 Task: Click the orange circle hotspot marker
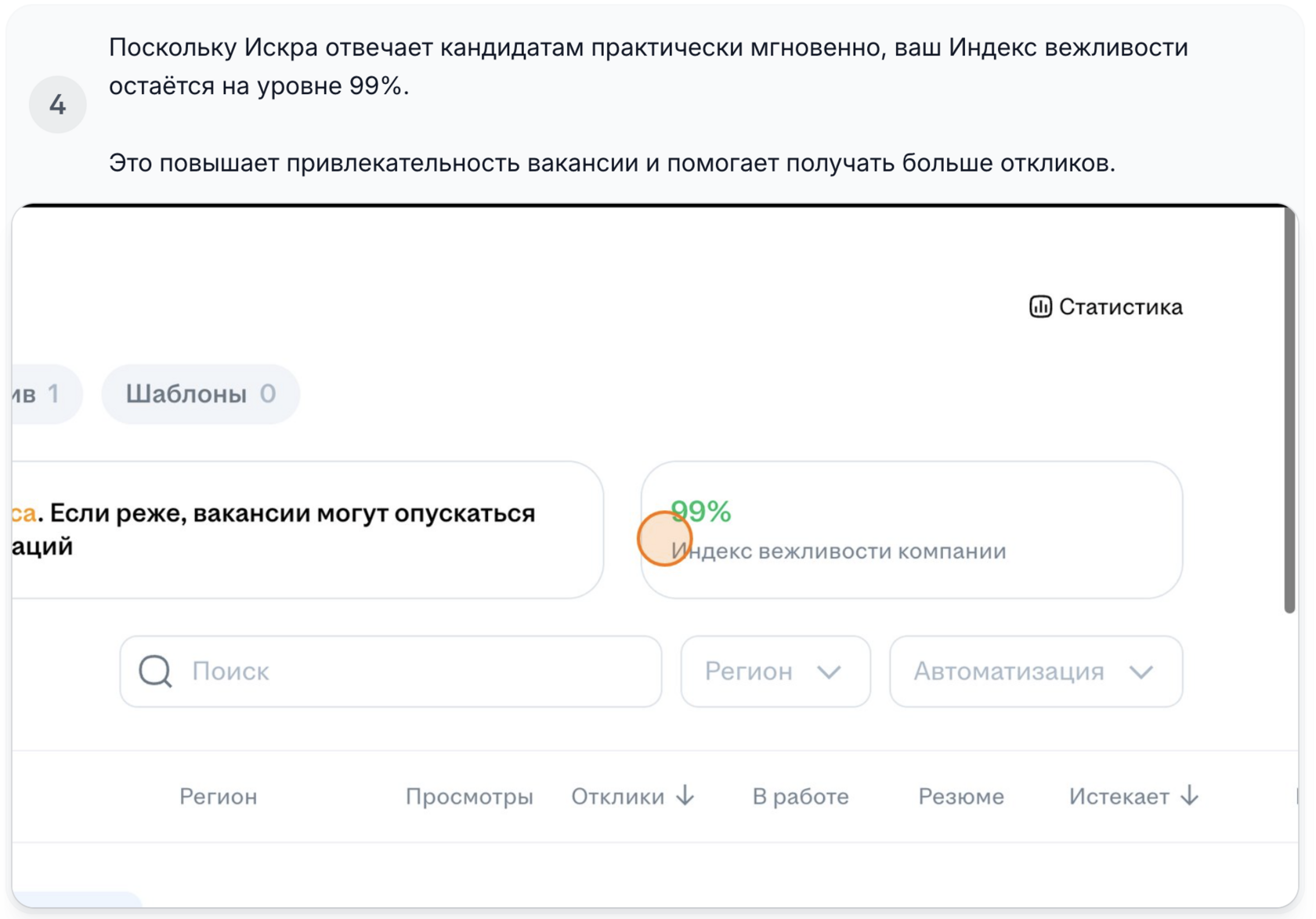[664, 539]
